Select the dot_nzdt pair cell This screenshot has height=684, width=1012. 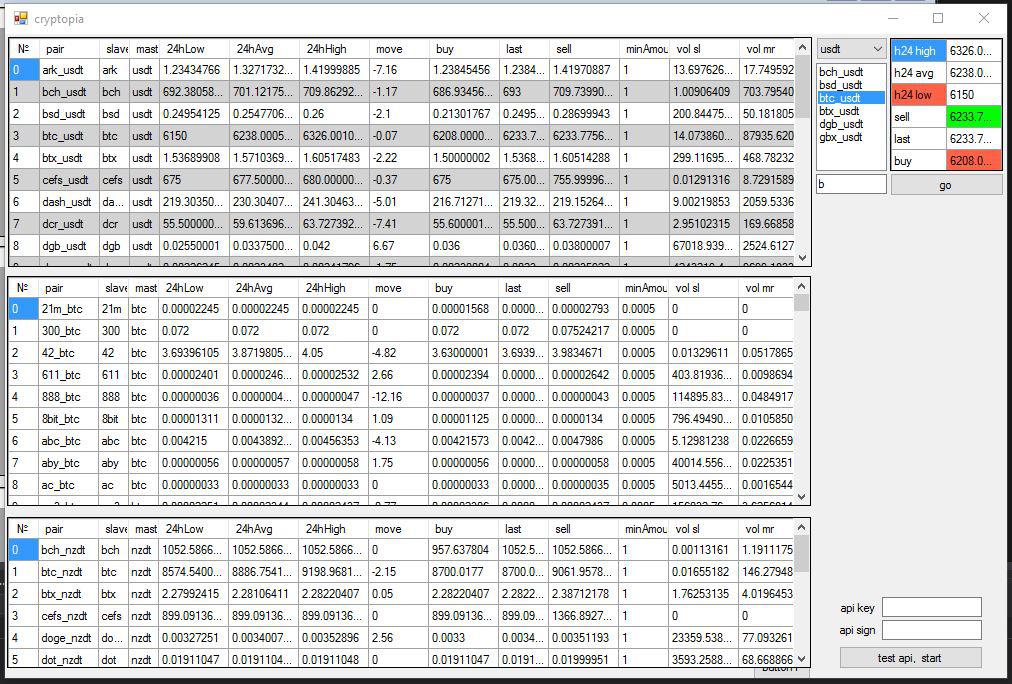point(68,659)
